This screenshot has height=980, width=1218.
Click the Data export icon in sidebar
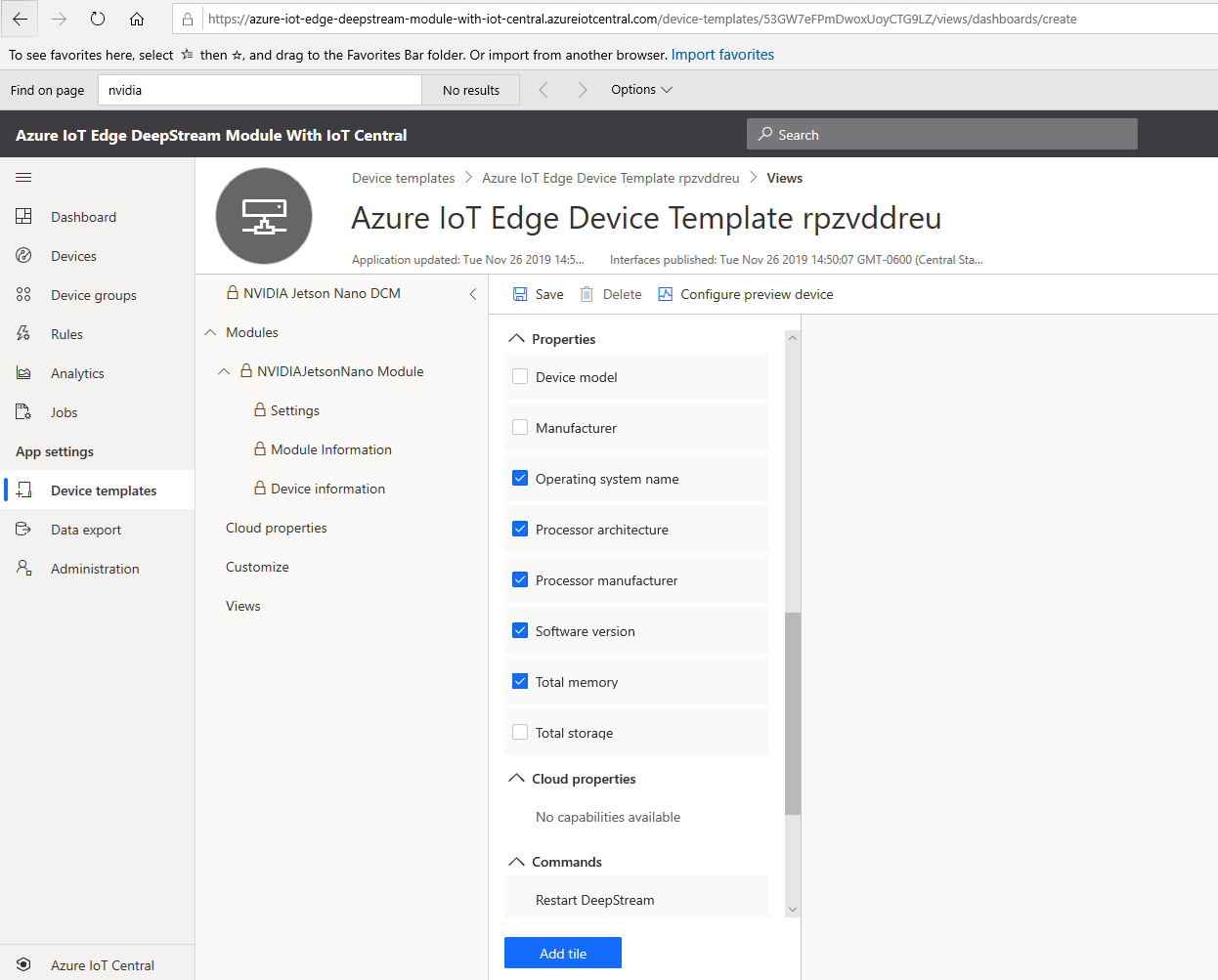point(23,530)
